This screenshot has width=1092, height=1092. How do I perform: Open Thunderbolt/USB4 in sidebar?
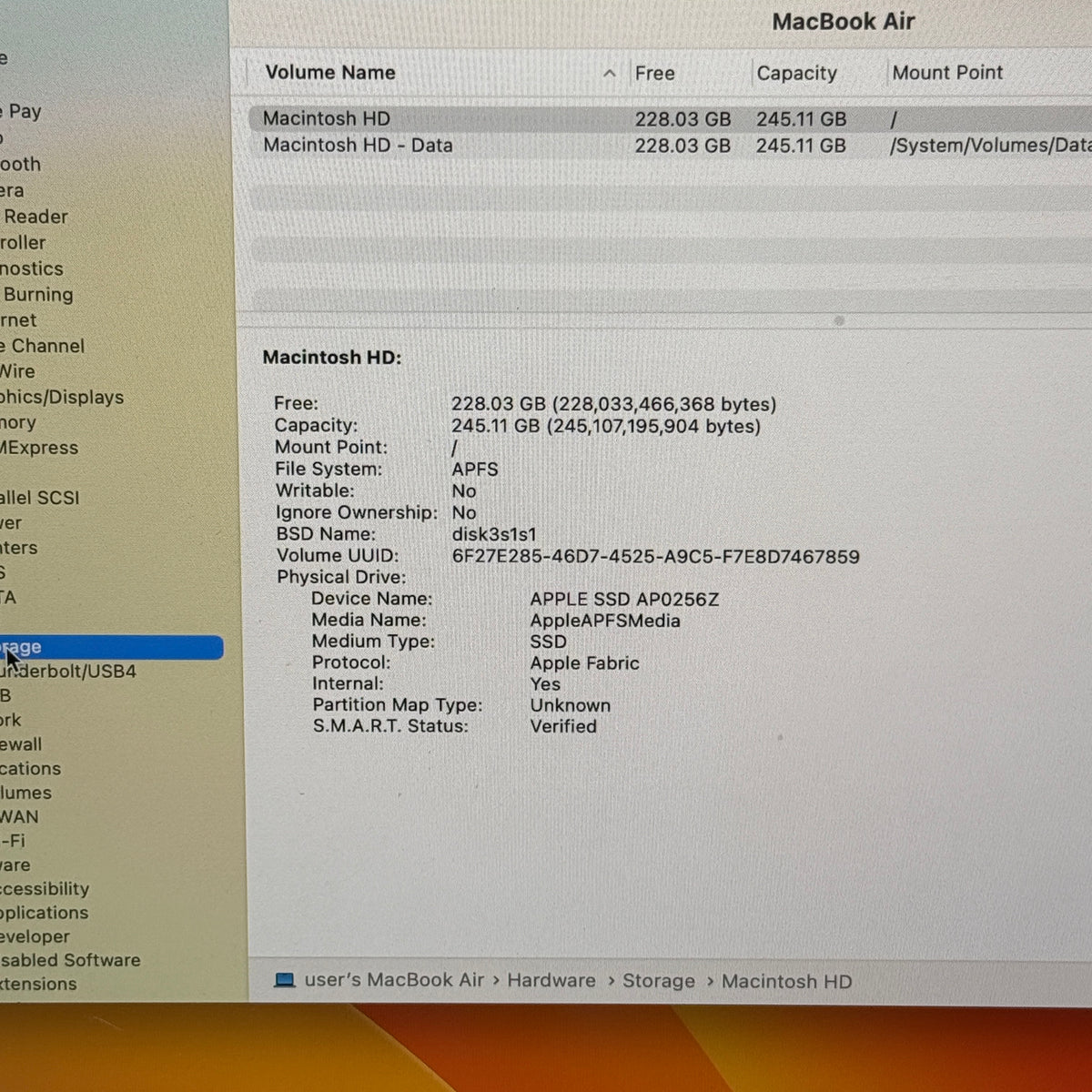click(68, 672)
